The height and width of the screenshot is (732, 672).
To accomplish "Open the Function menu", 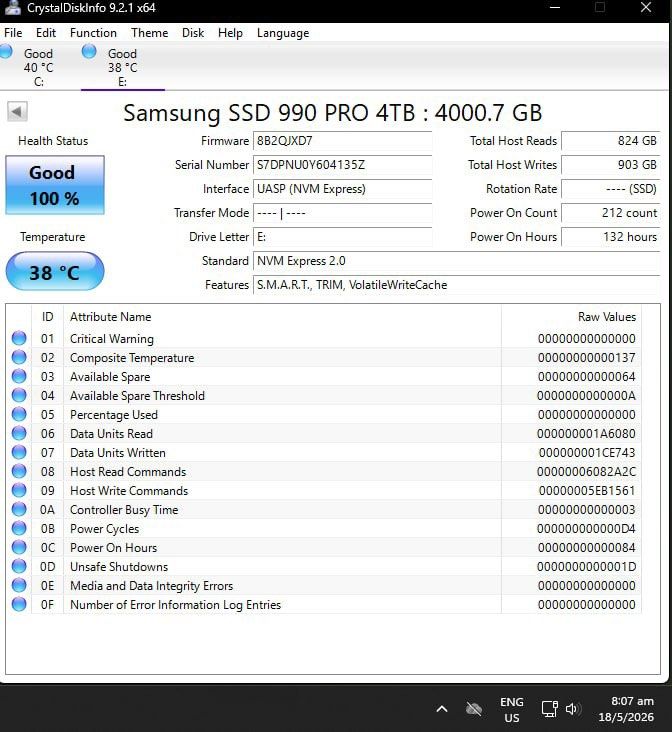I will (93, 33).
